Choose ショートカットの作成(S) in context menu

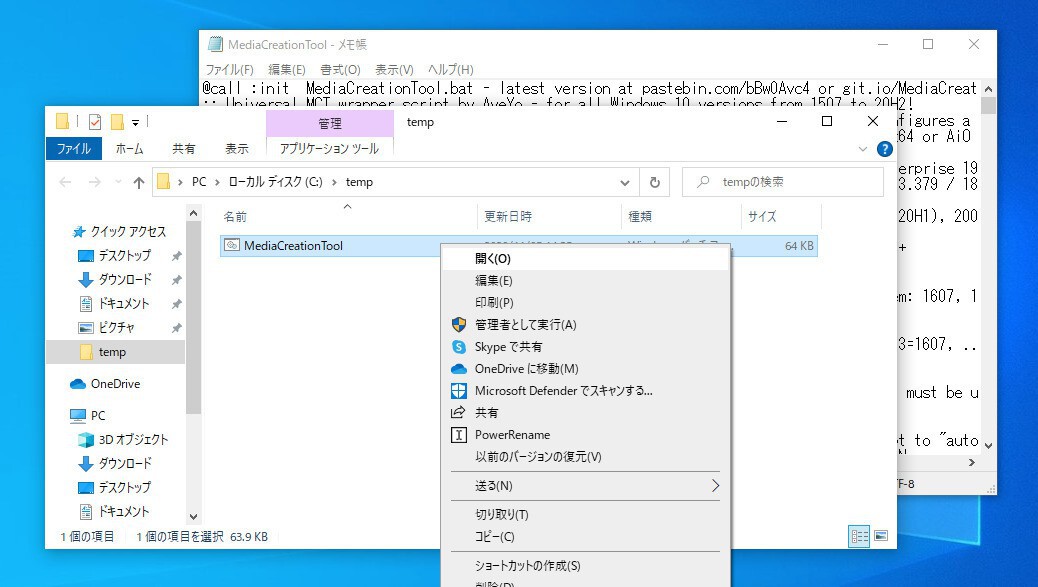pos(585,566)
